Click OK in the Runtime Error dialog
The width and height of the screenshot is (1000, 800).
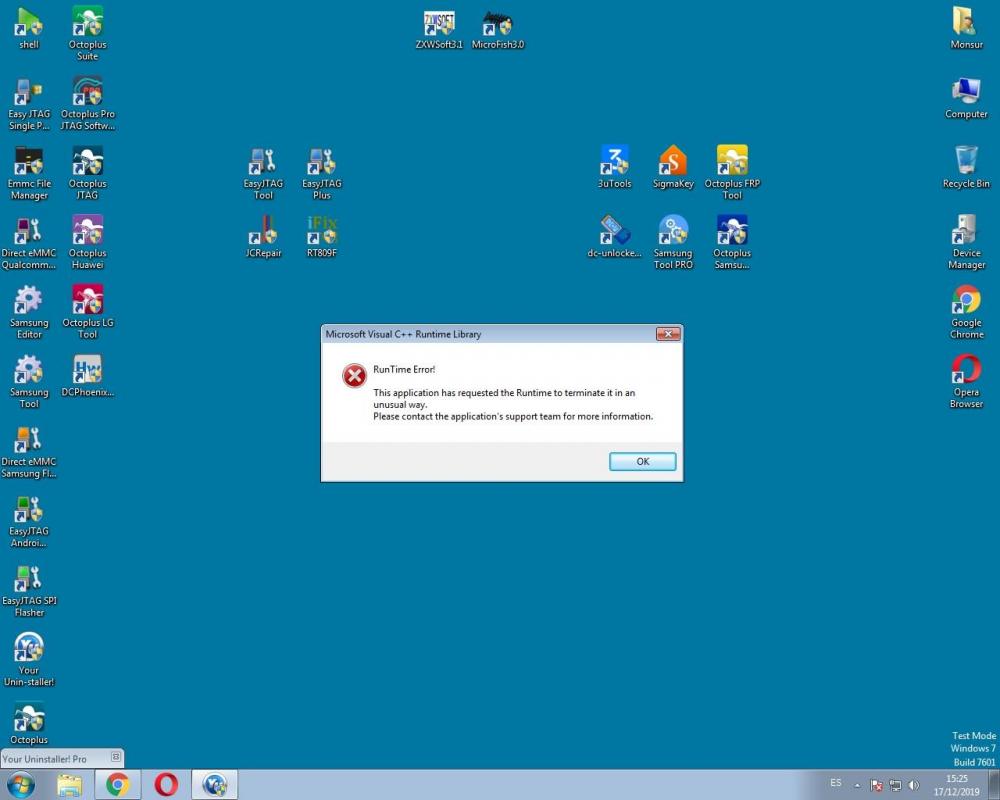click(642, 461)
